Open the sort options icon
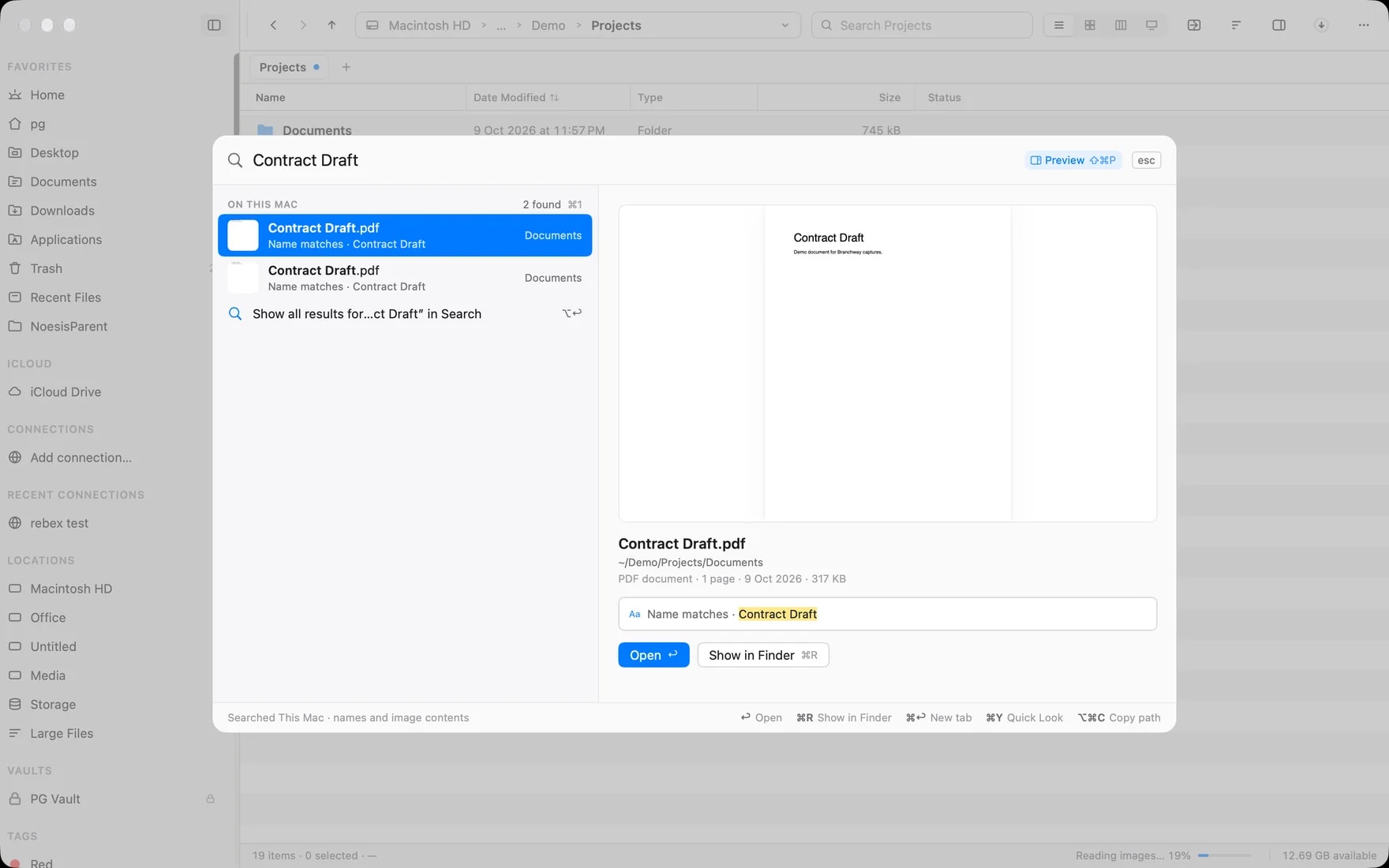This screenshot has width=1389, height=868. [x=1236, y=25]
